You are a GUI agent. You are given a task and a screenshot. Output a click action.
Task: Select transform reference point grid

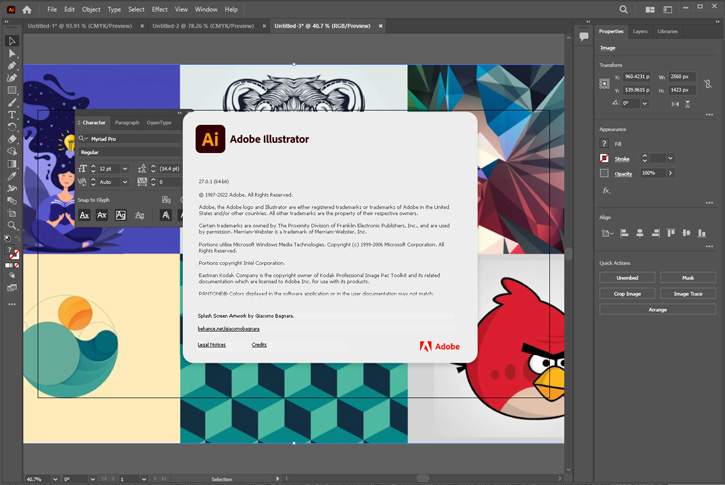[x=604, y=84]
